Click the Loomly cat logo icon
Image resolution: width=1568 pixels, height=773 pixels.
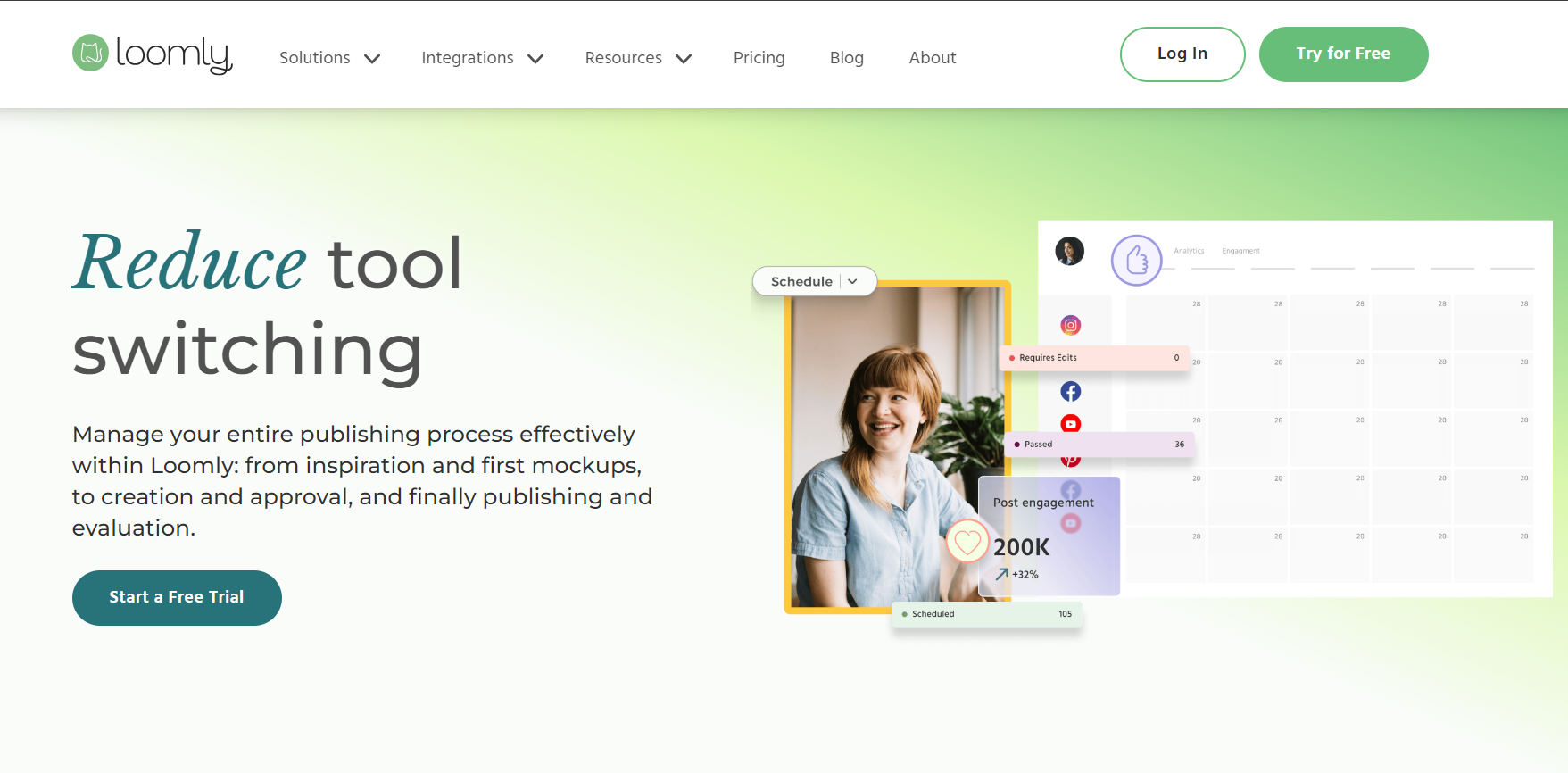[x=90, y=54]
